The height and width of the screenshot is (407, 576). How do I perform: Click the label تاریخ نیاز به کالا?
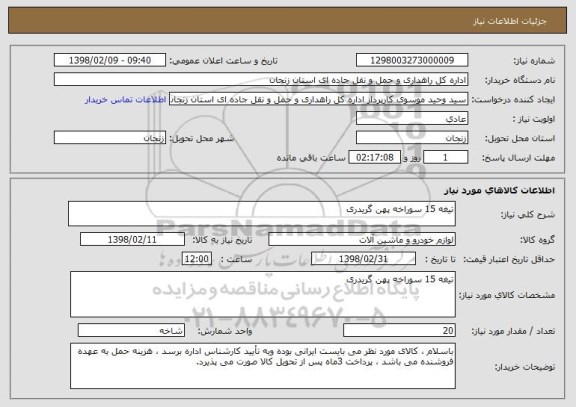click(x=222, y=240)
